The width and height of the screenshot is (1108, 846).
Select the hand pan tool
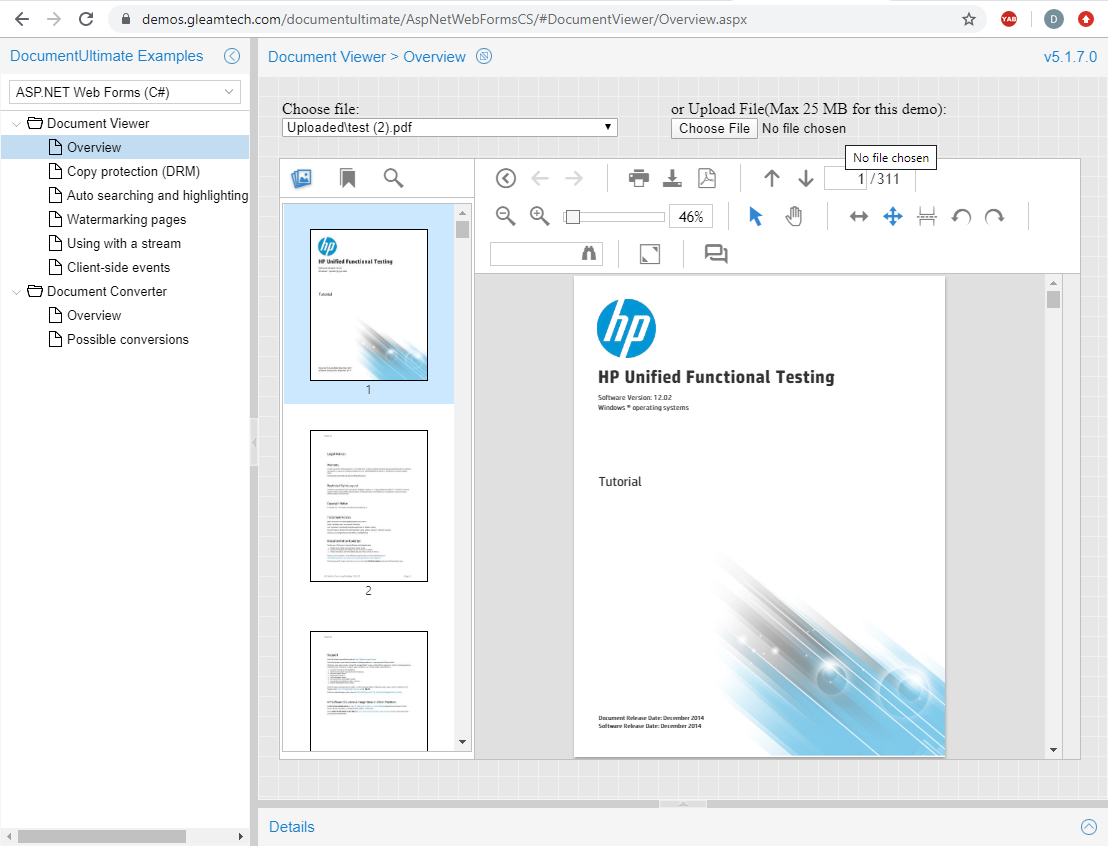[794, 216]
